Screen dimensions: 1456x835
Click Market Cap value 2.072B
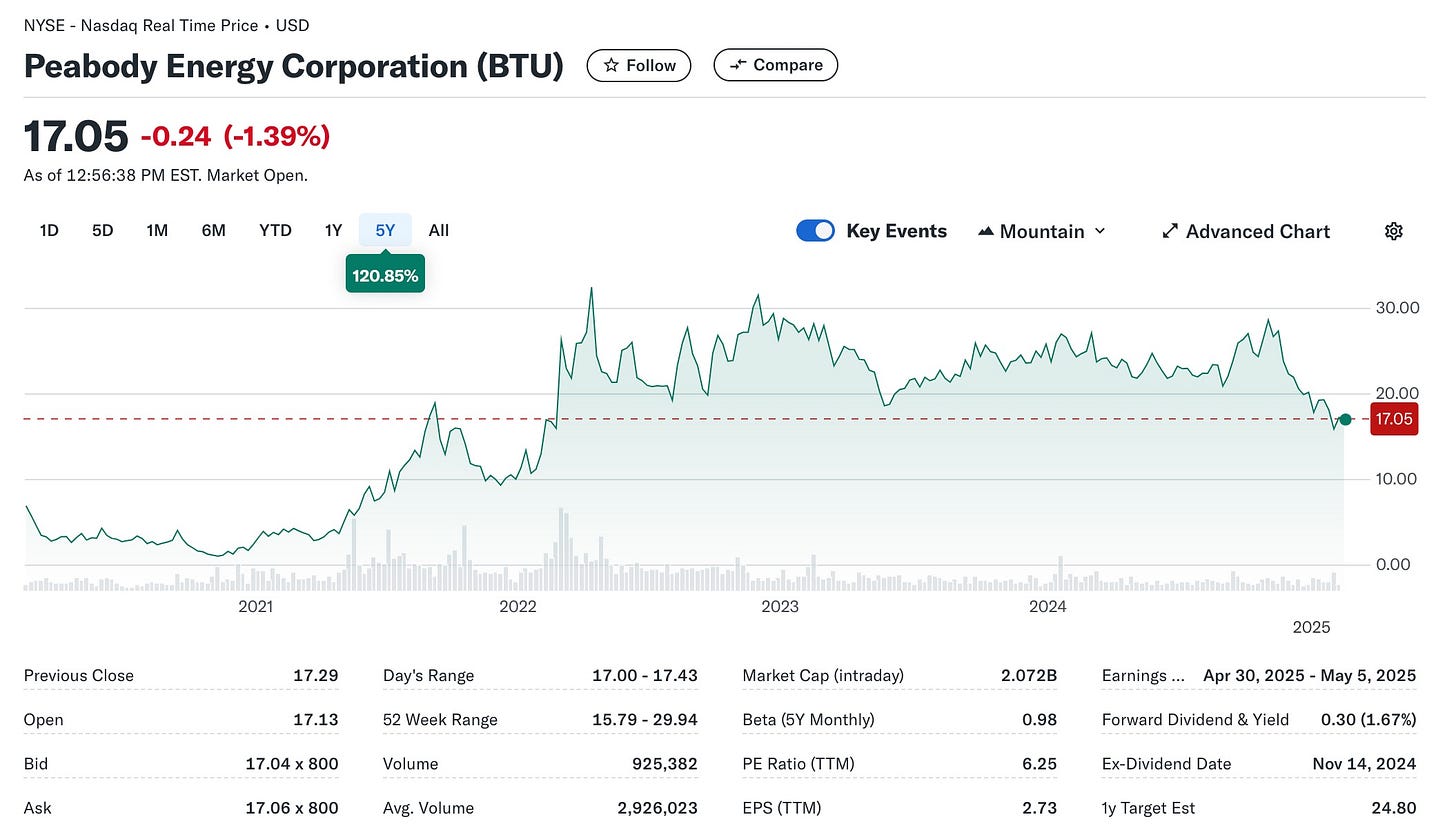[x=1029, y=676]
